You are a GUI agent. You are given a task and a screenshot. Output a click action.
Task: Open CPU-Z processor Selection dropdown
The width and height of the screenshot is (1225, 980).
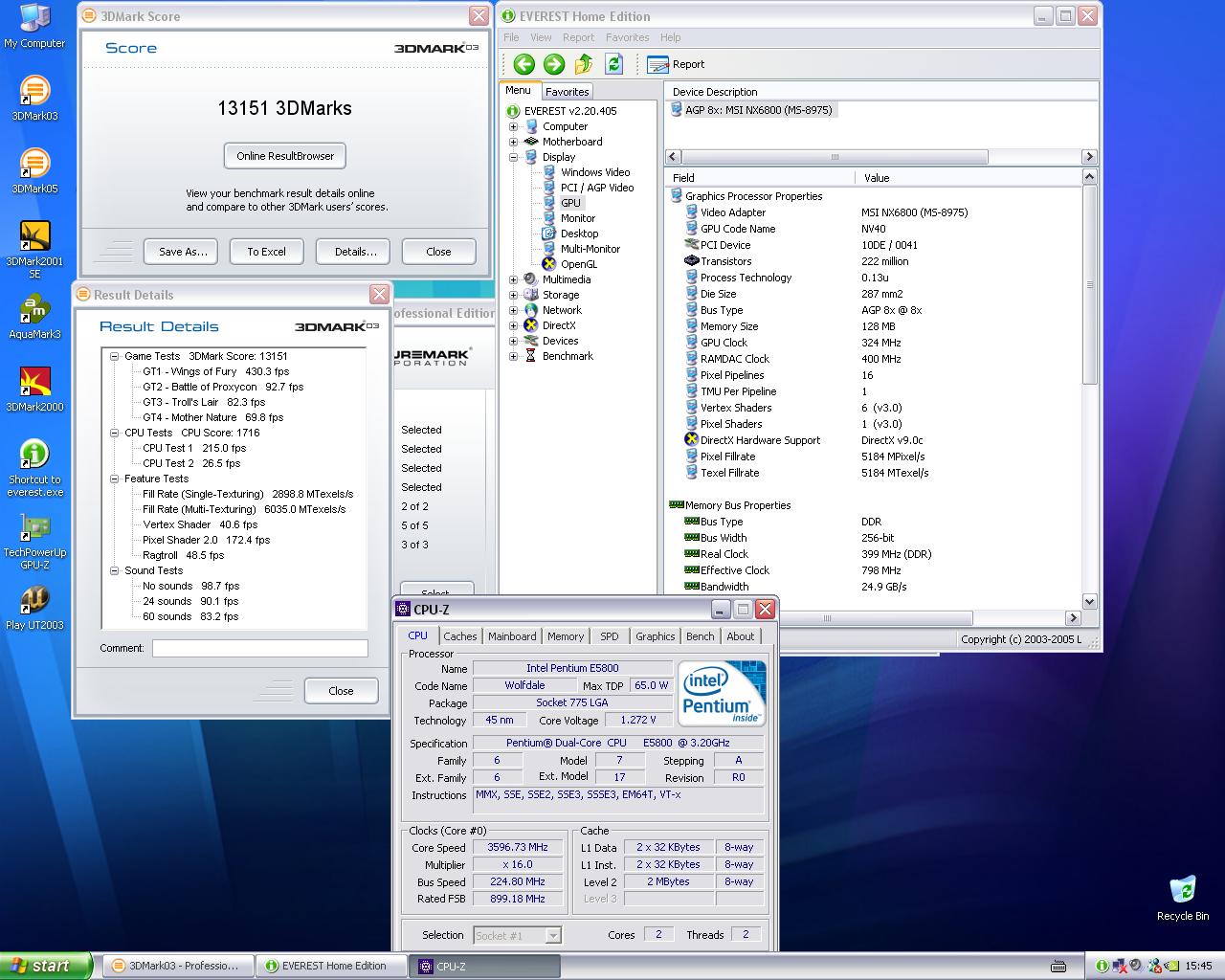(553, 935)
